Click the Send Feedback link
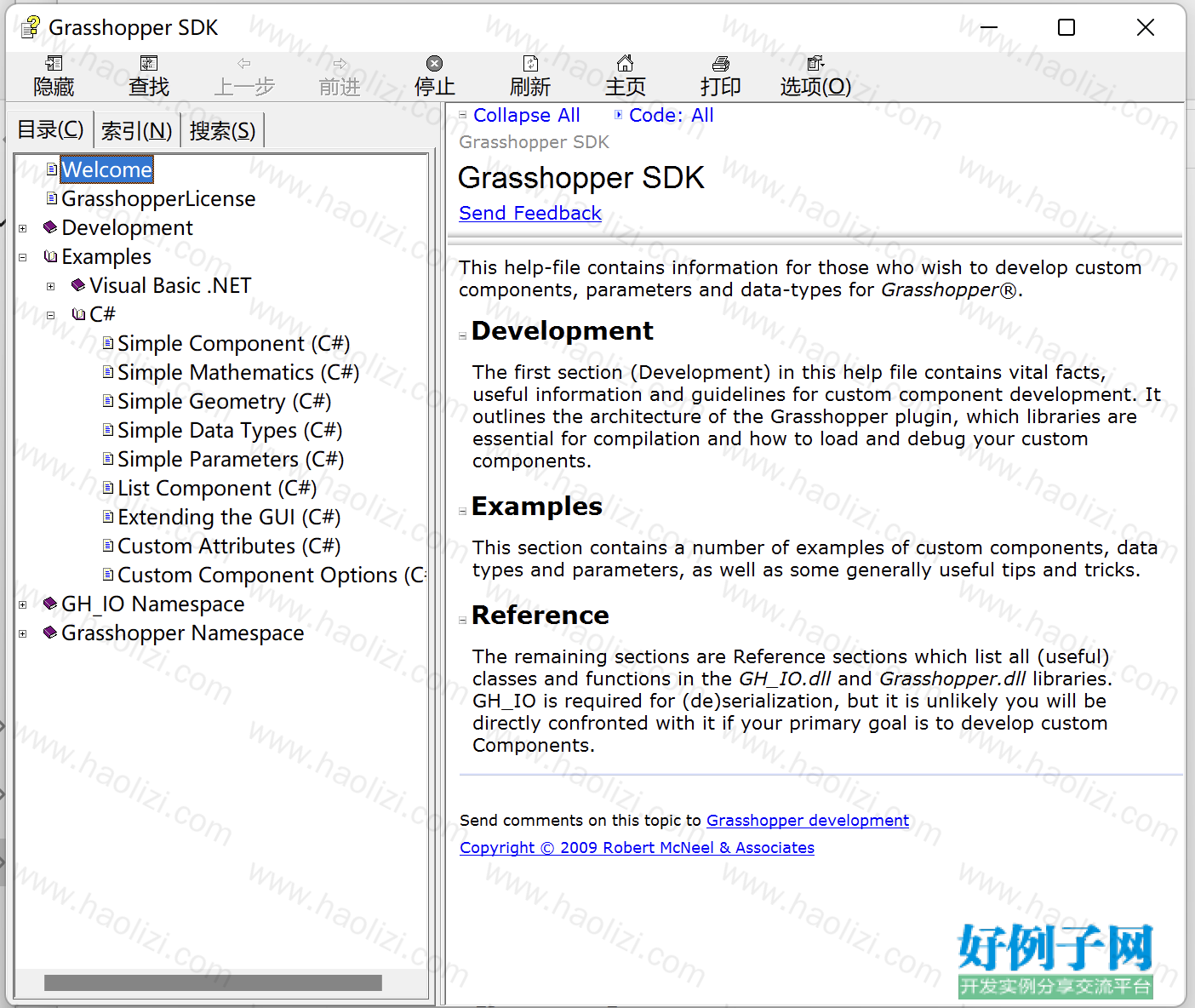 pyautogui.click(x=530, y=213)
